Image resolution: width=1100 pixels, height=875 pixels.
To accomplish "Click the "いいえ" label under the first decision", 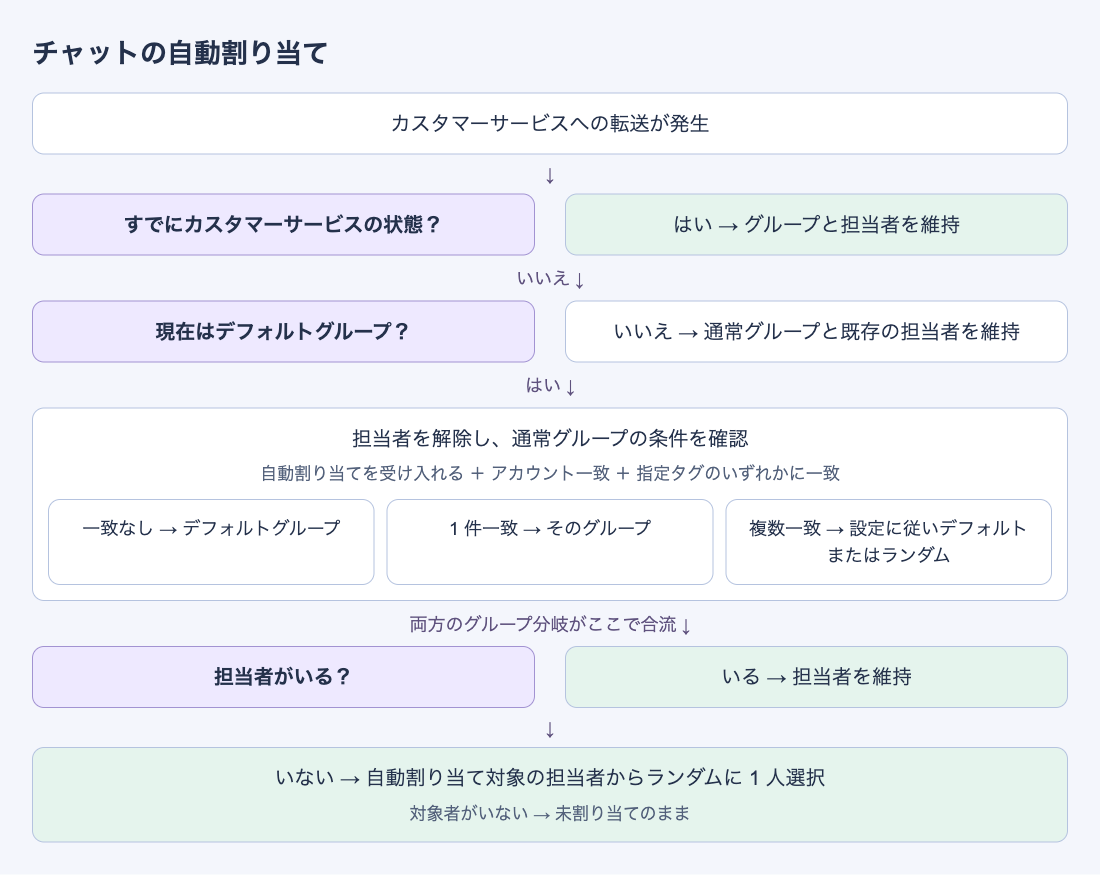I will [x=542, y=279].
